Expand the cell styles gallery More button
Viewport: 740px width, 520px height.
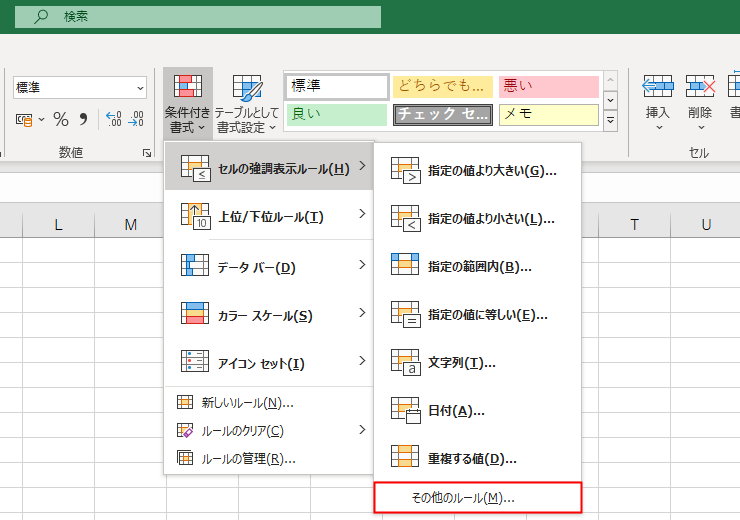610,121
